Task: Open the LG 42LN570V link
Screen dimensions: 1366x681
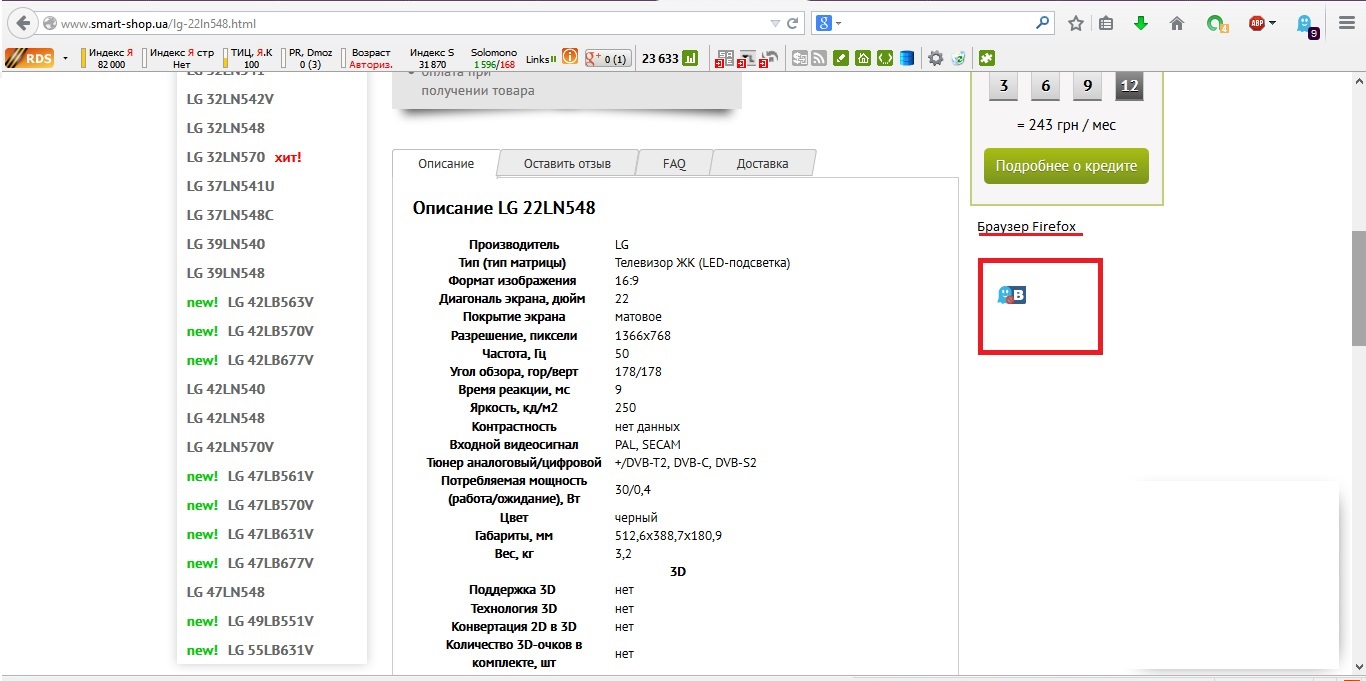Action: pyautogui.click(x=230, y=447)
